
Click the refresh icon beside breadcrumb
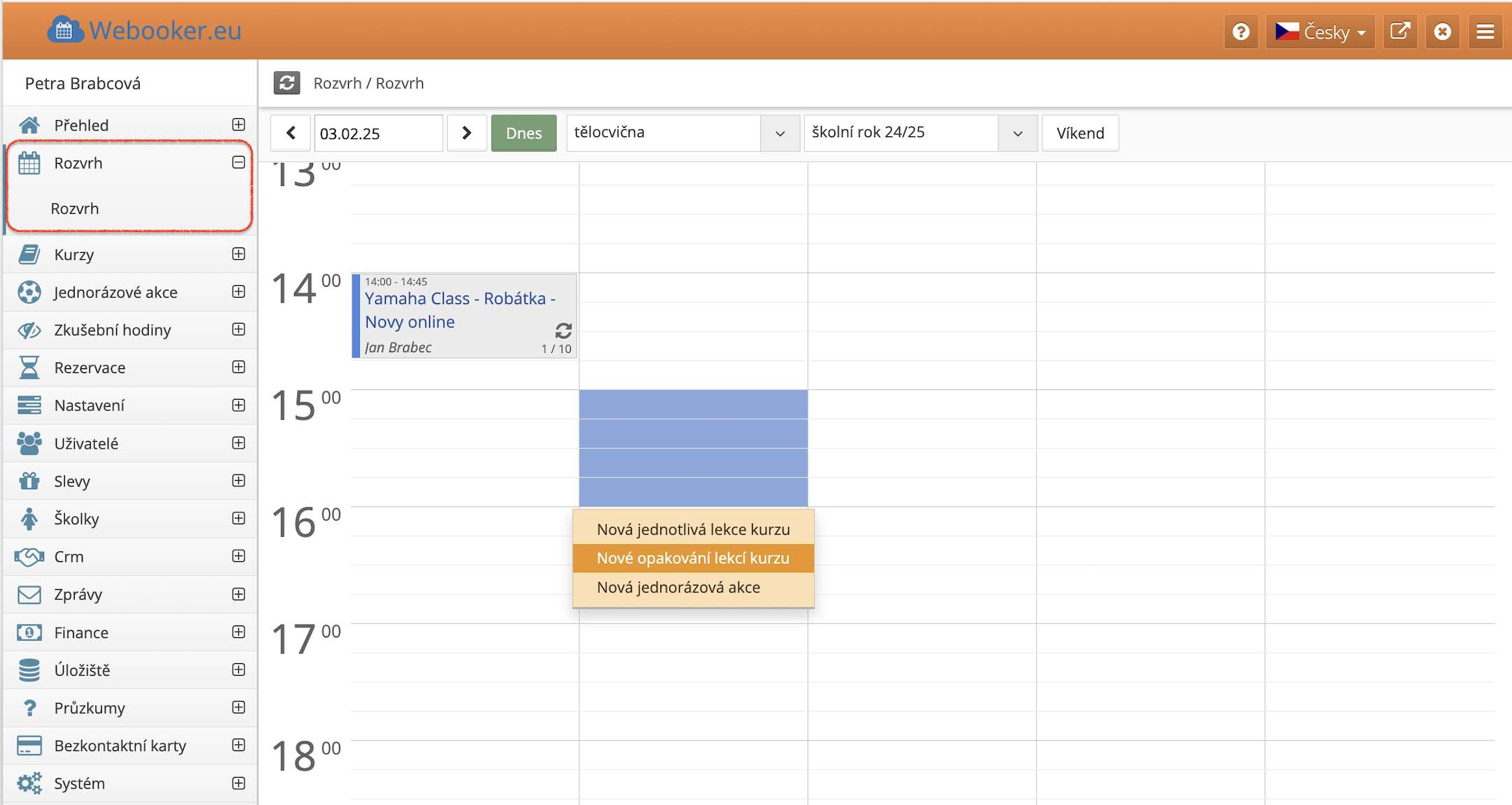286,83
